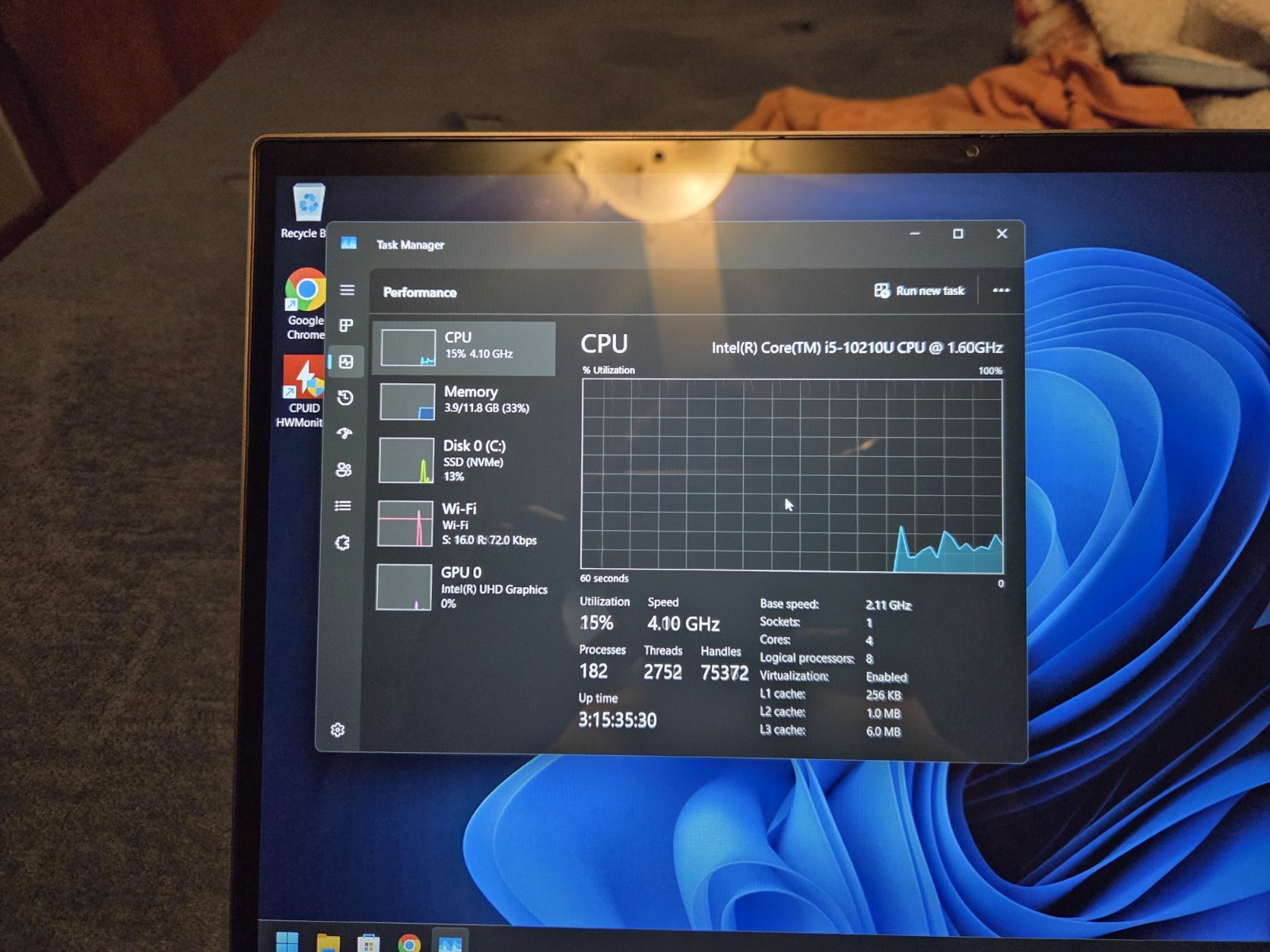Click the Memory mini graph thumbnail
The width and height of the screenshot is (1270, 952).
point(407,401)
